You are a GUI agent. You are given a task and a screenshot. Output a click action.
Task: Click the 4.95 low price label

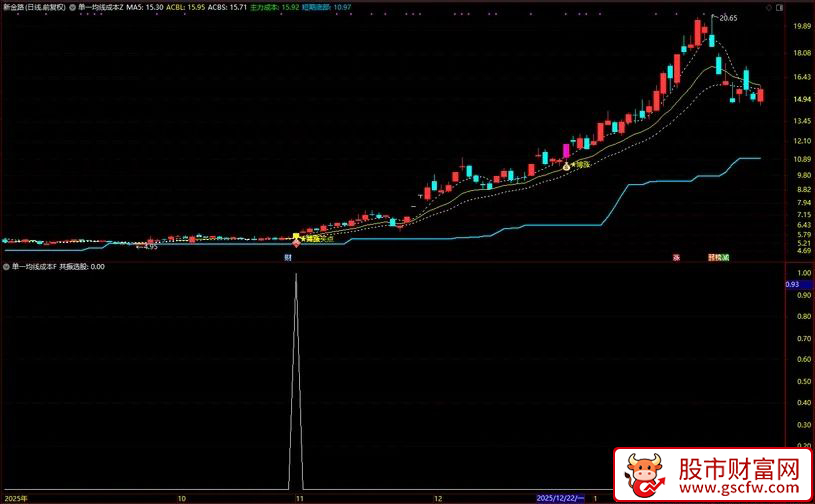coord(150,247)
